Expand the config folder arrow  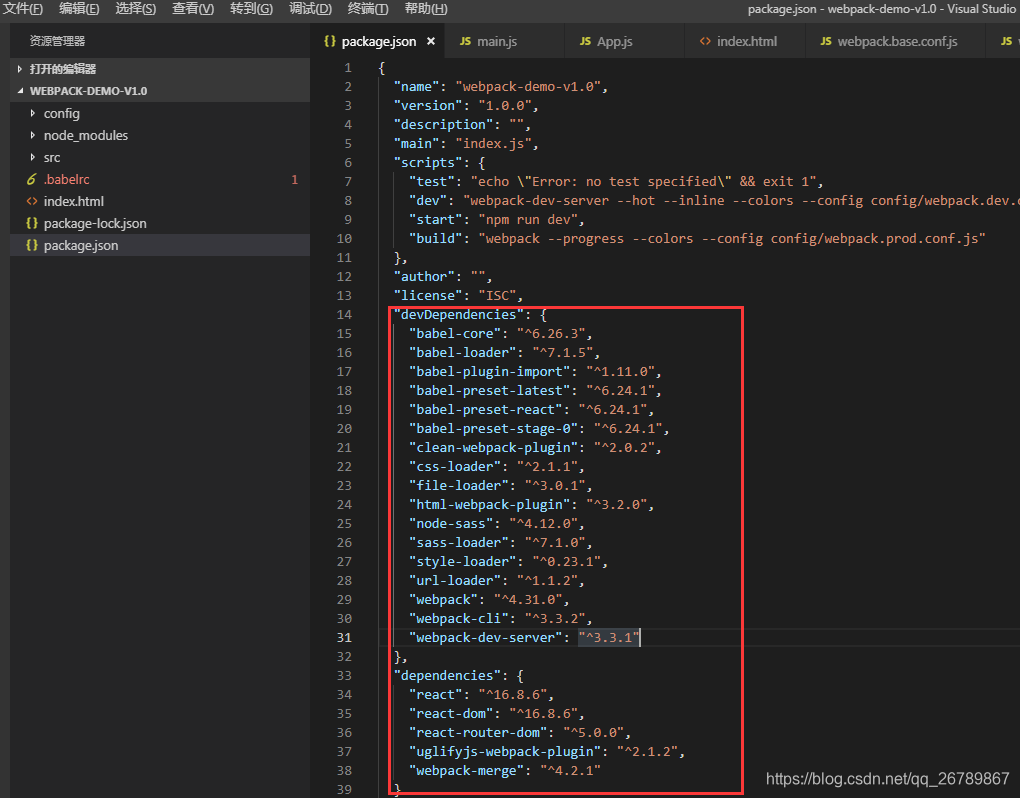[33, 113]
